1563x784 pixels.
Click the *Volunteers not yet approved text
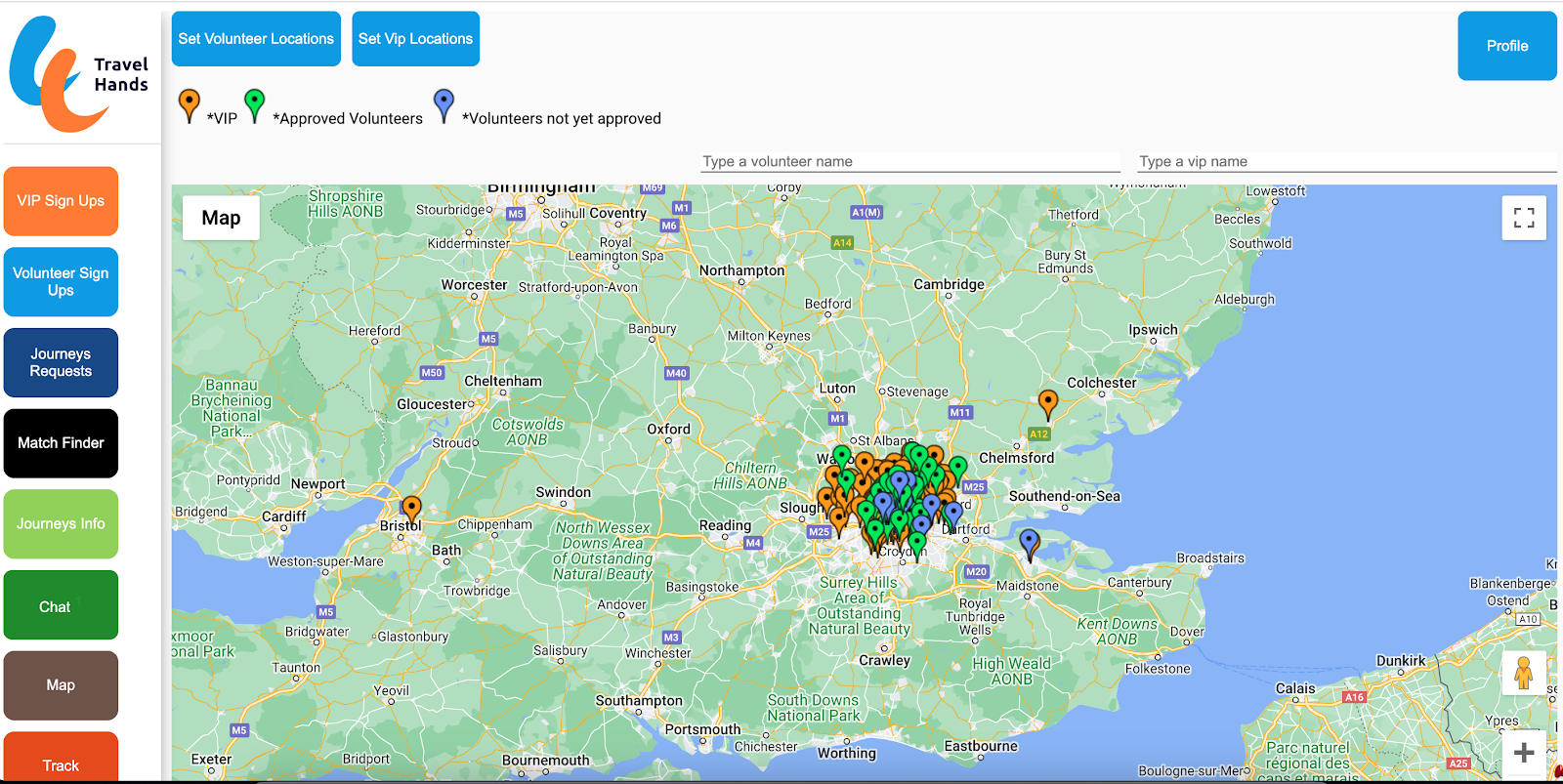point(562,118)
